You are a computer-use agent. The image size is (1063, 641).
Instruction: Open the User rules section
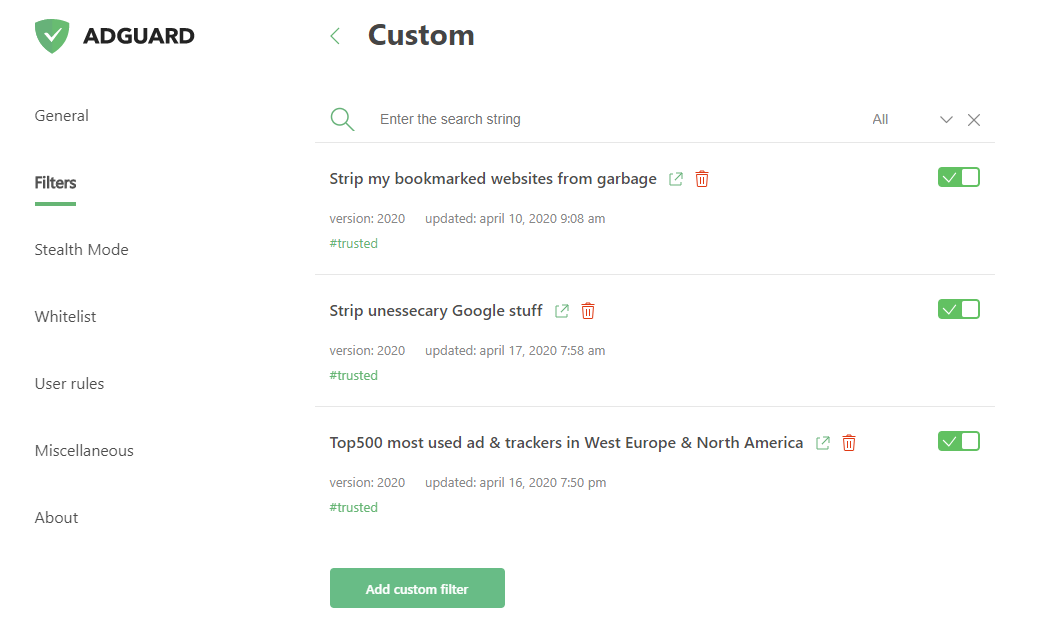(x=70, y=384)
